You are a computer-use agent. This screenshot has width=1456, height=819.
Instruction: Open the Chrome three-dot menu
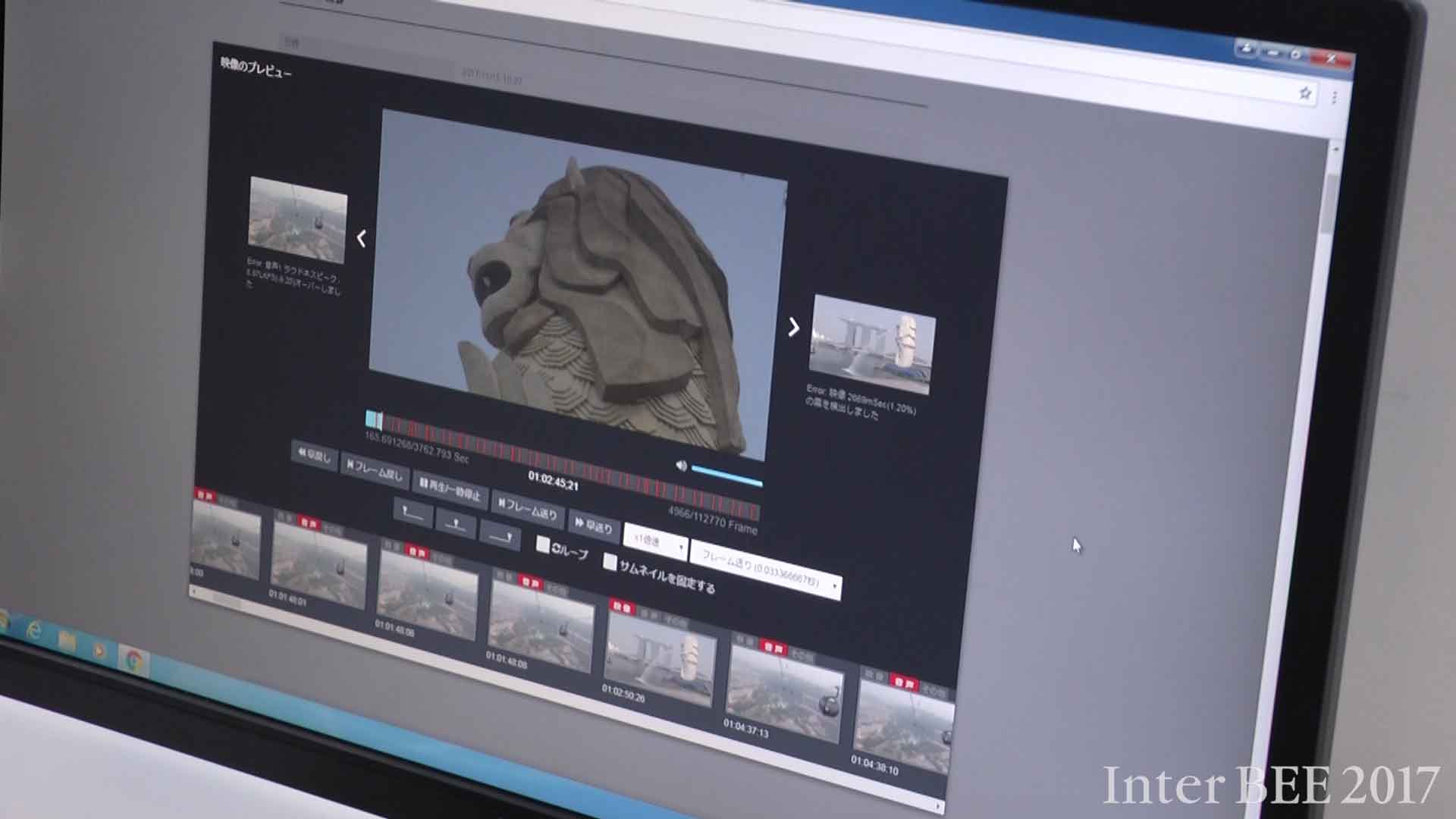(1333, 97)
